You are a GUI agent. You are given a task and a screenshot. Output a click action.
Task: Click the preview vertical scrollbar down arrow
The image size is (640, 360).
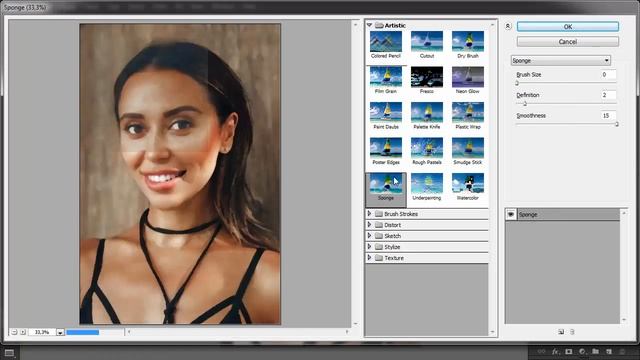point(356,323)
